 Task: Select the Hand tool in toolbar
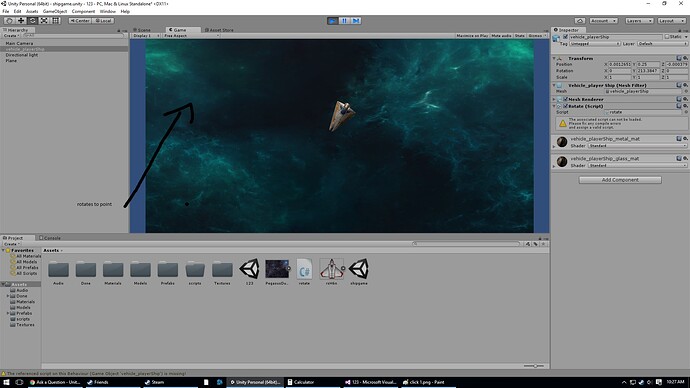point(9,21)
